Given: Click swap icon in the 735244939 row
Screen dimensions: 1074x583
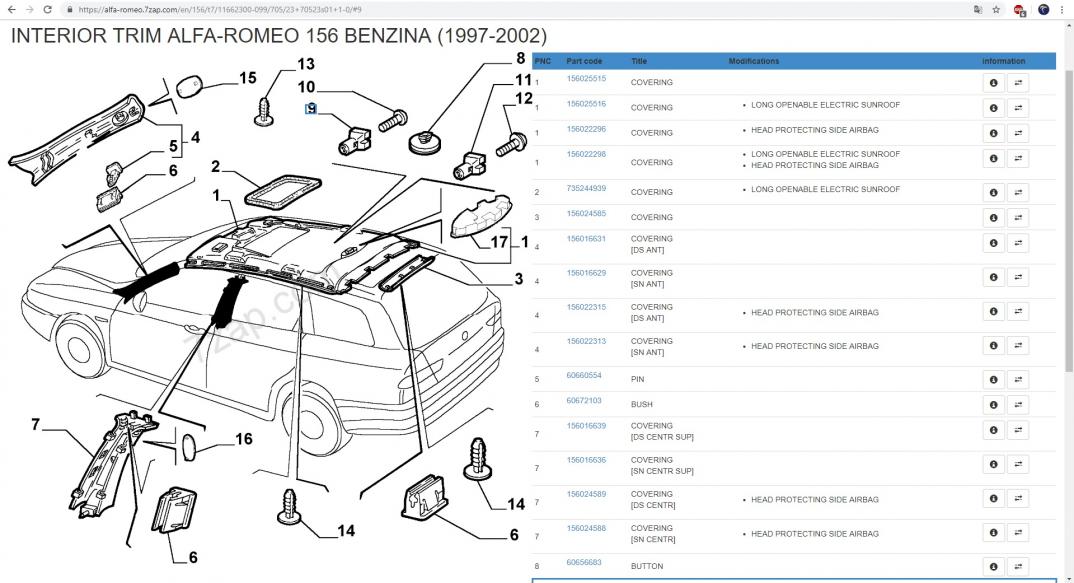Looking at the screenshot, I should 1018,193.
